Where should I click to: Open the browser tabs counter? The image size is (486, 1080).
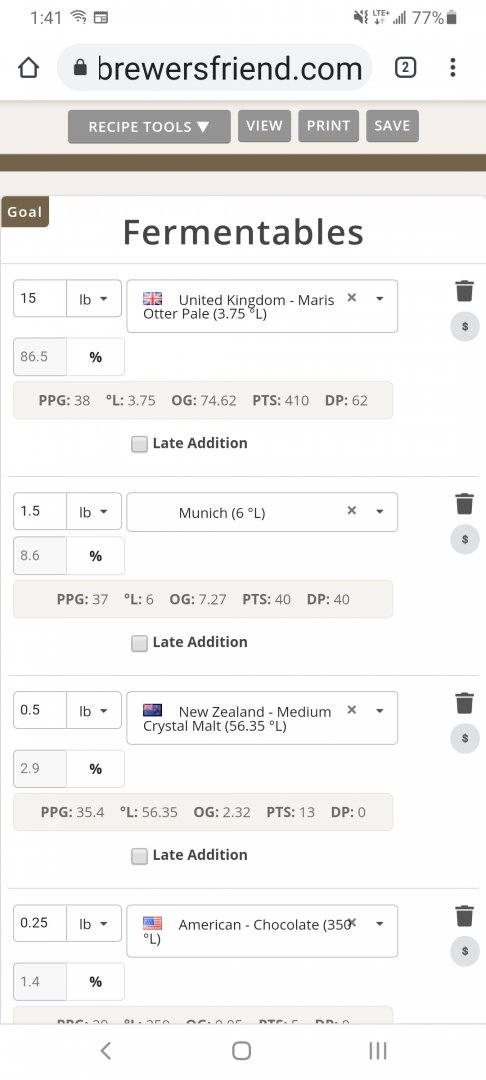pyautogui.click(x=405, y=68)
